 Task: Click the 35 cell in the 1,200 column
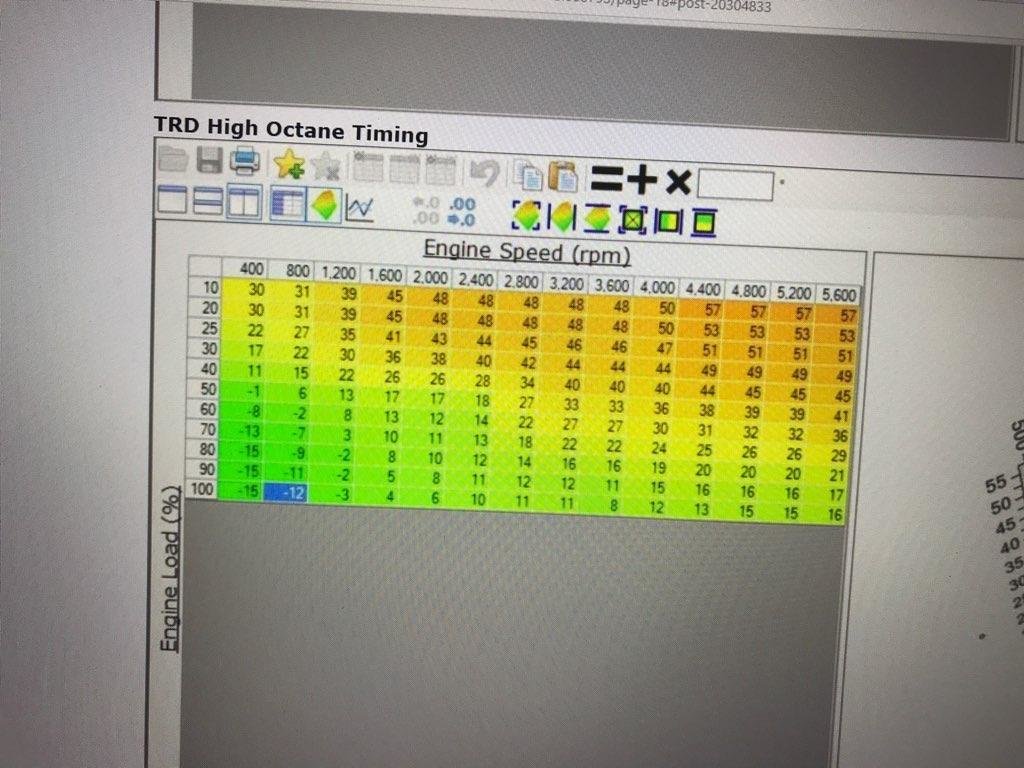point(337,334)
